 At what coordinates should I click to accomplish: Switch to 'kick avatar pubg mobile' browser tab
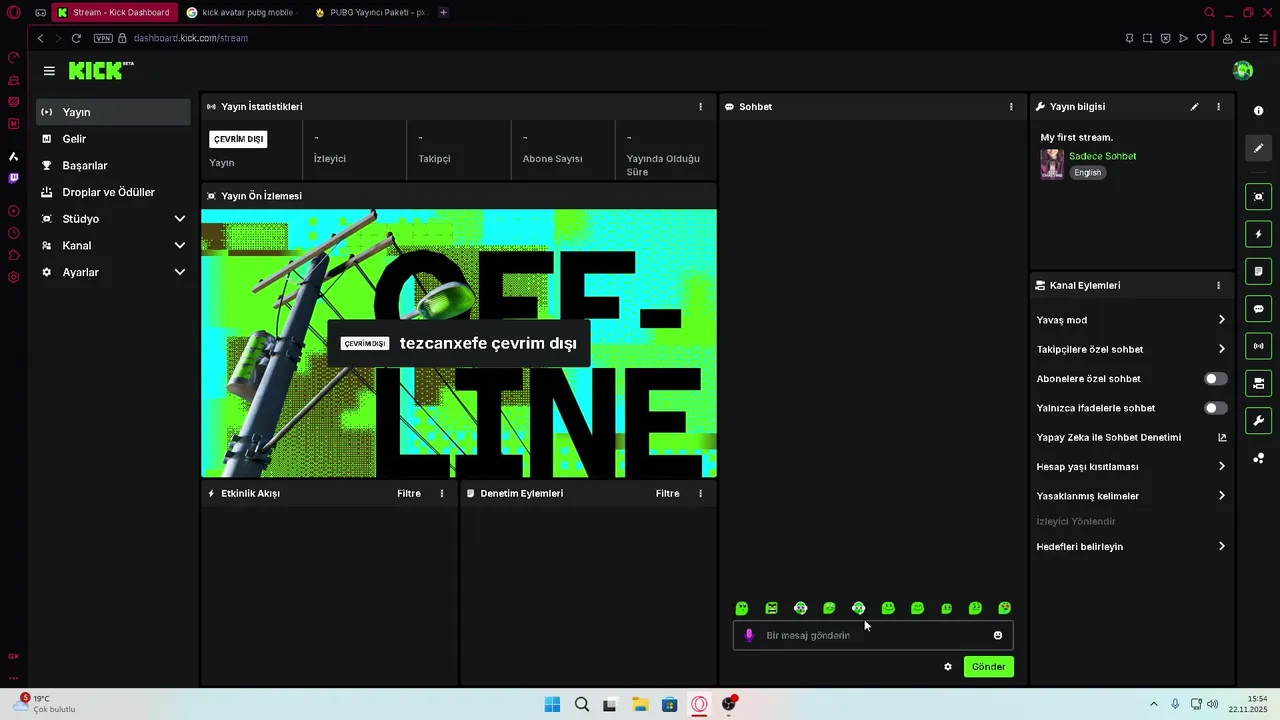coord(241,12)
